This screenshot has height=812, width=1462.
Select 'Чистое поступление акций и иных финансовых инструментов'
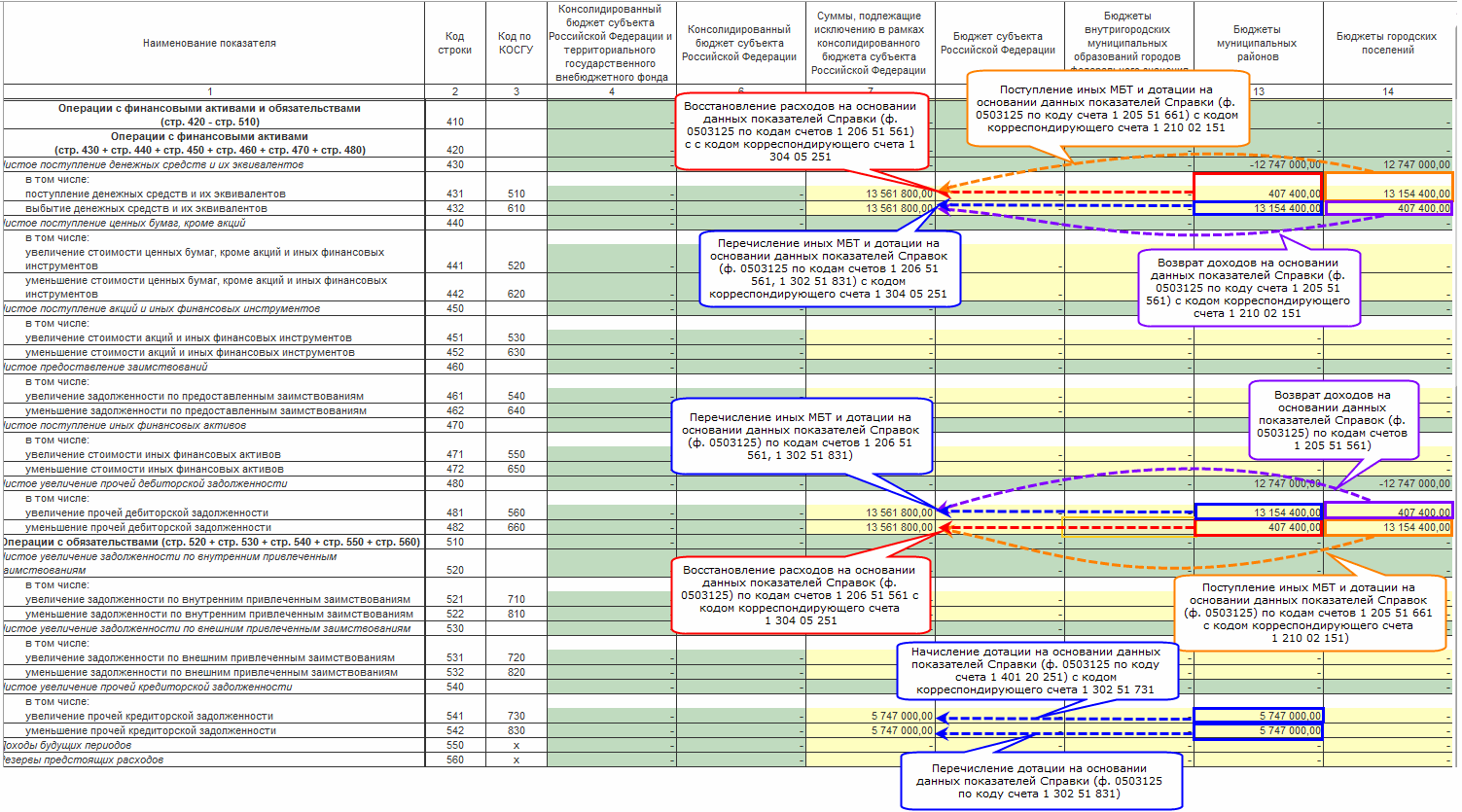(160, 308)
